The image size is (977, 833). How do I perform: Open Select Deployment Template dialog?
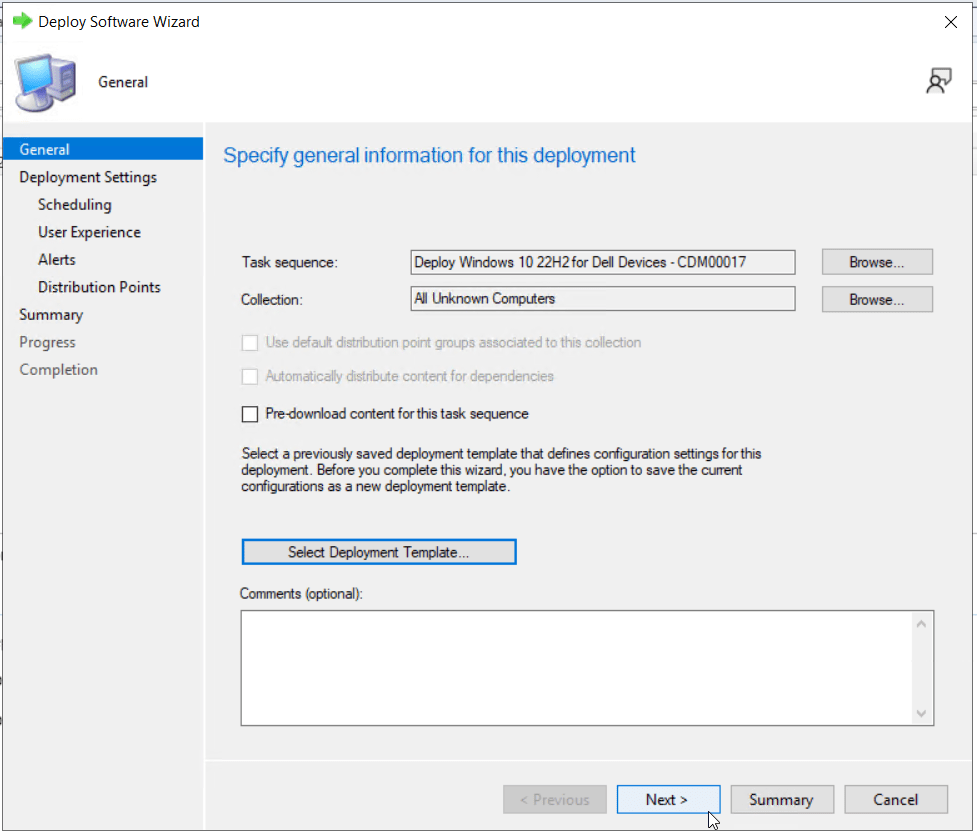point(378,552)
